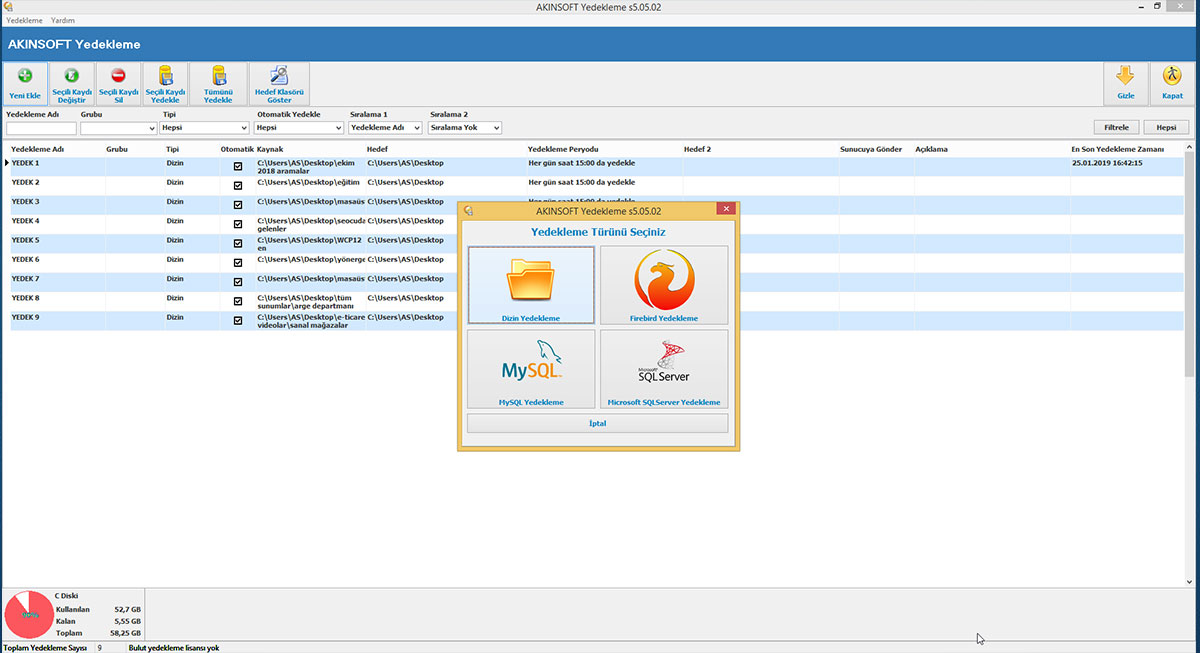The height and width of the screenshot is (653, 1200).
Task: Uncheck Otomatik checkbox for YEDEK 5
Action: click(238, 243)
